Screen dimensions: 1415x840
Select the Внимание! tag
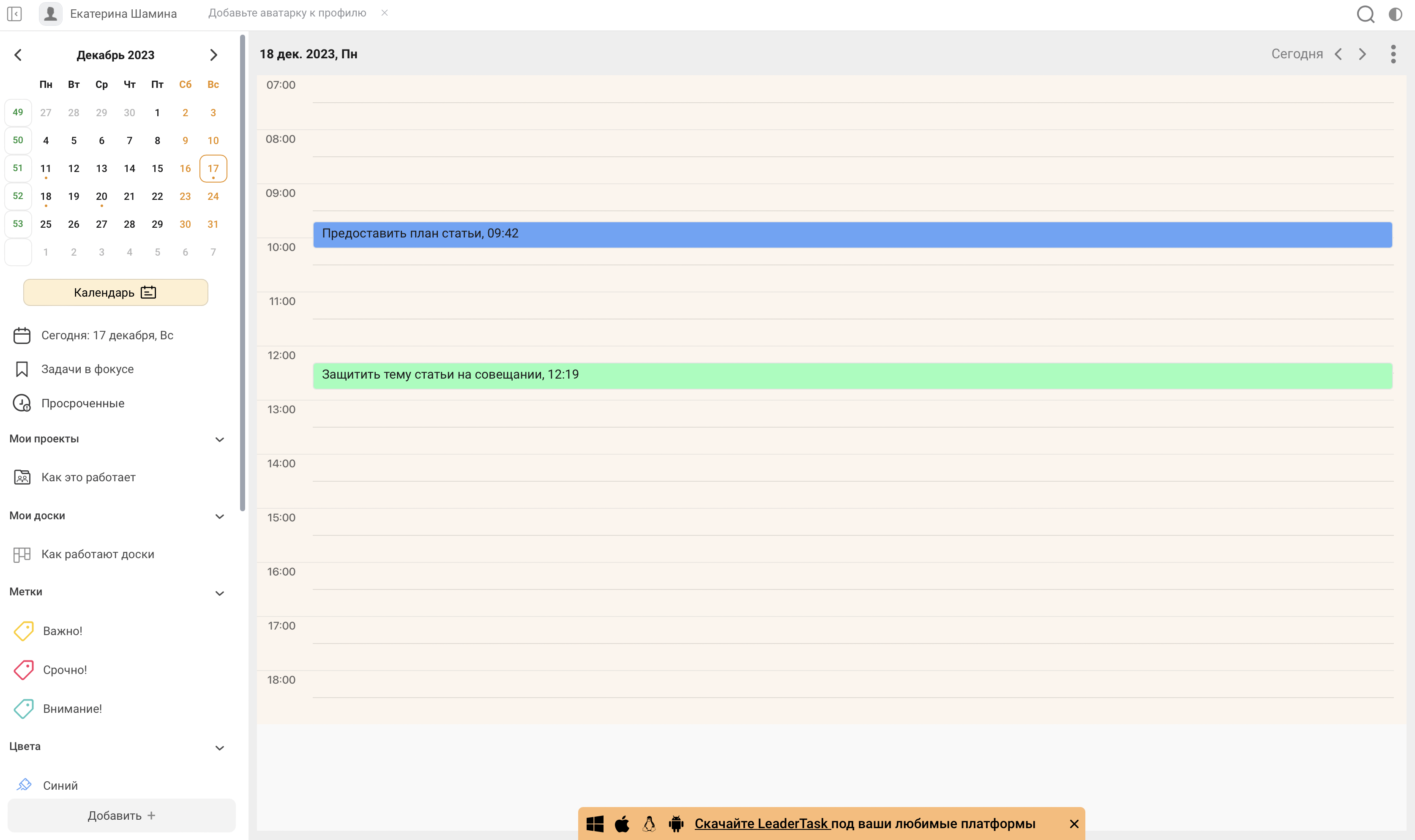point(72,709)
